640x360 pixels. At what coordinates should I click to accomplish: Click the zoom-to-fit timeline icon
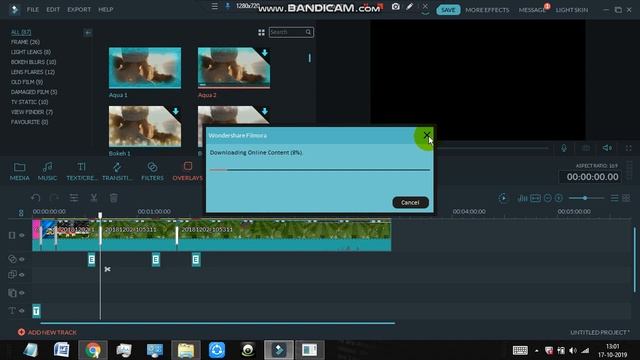coord(535,198)
